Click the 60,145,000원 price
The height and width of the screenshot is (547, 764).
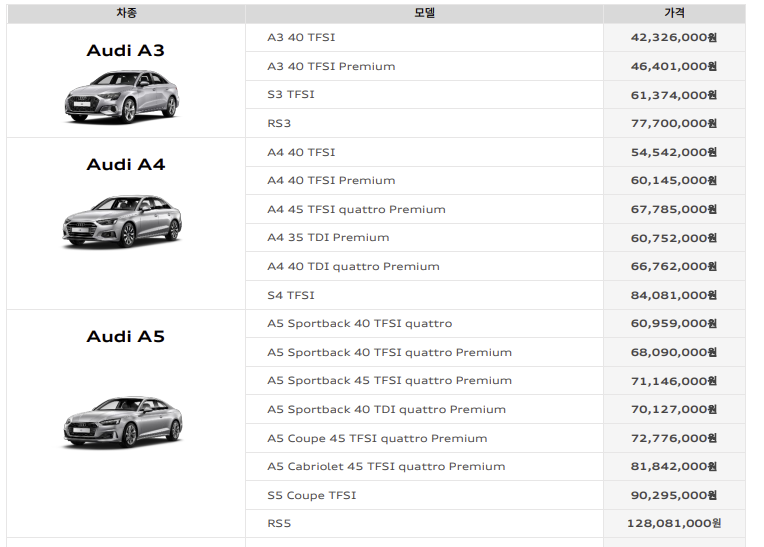[674, 181]
